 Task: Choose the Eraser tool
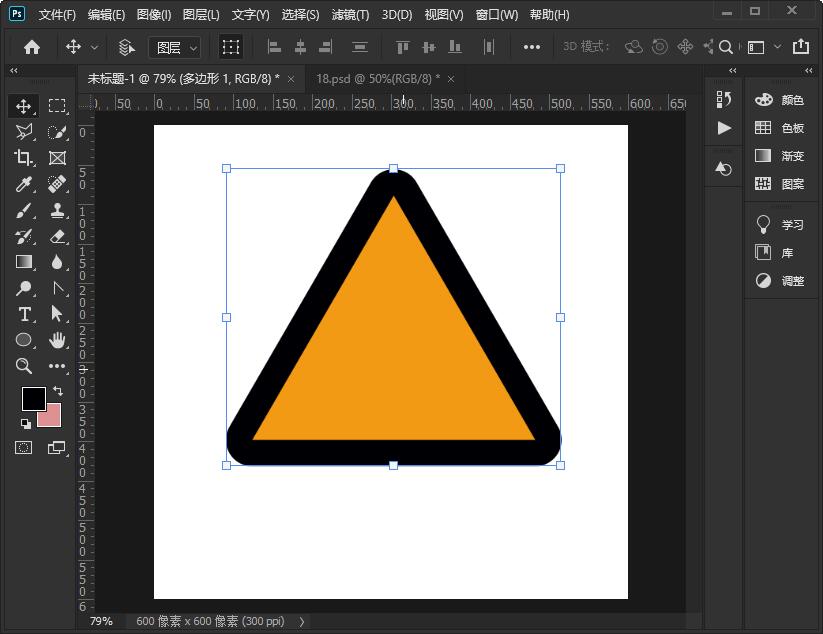[58, 236]
